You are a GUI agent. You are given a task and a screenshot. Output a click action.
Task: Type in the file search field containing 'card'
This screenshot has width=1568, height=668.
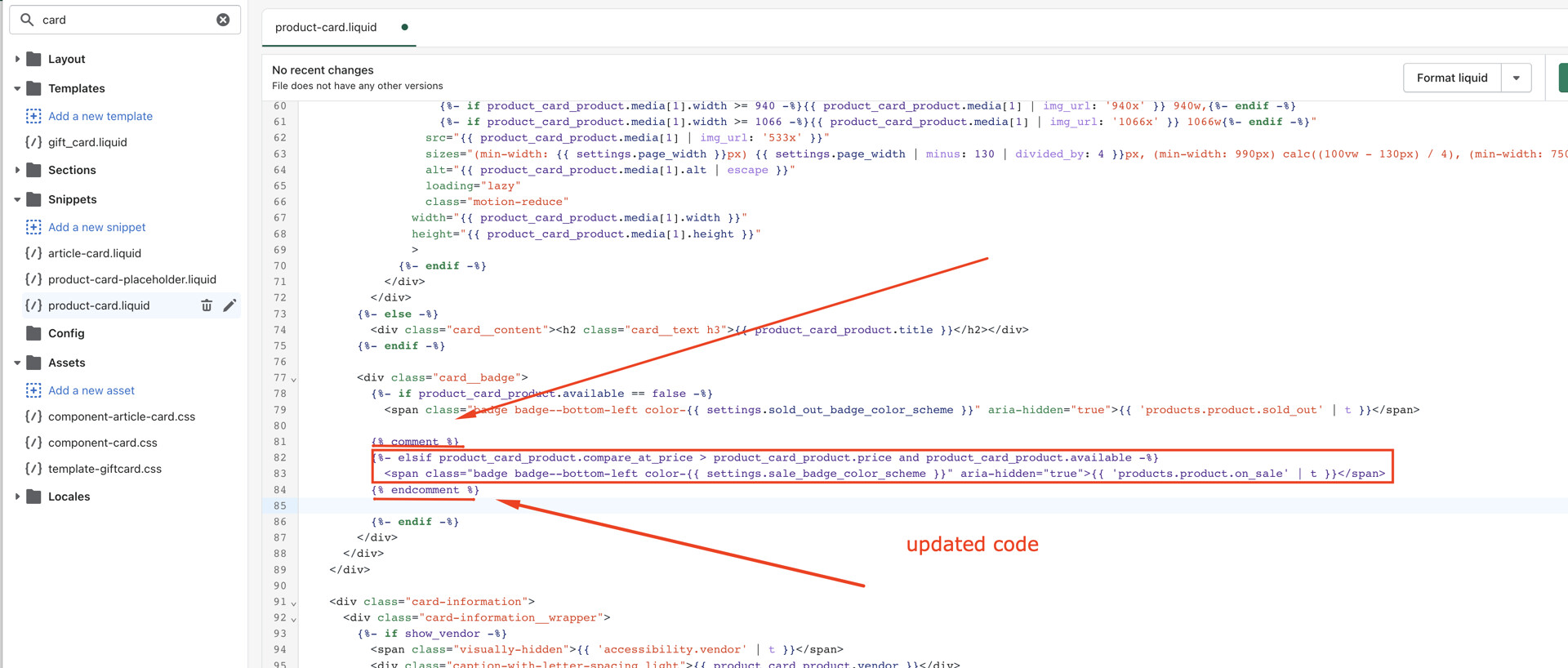tap(125, 20)
